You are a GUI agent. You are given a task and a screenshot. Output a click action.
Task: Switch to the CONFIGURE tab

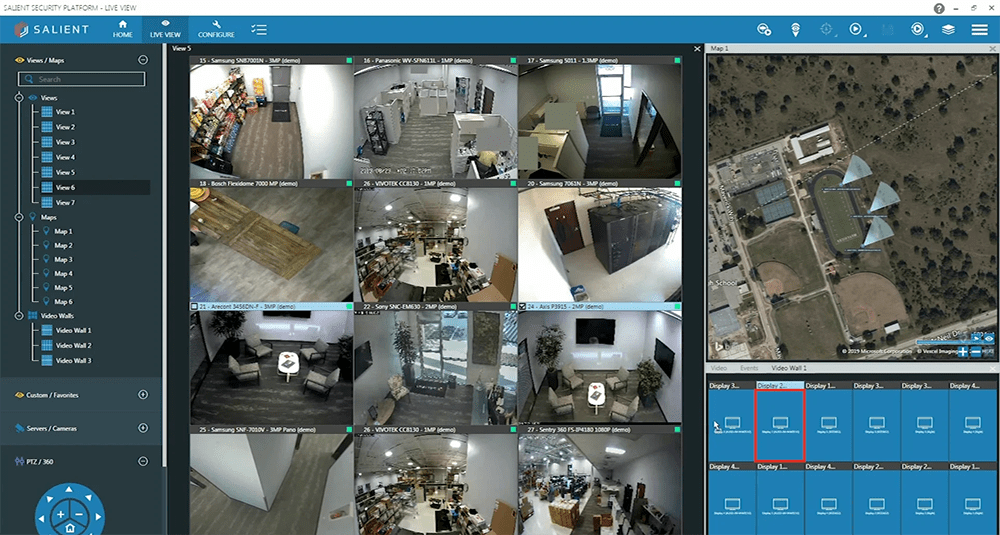coord(216,29)
